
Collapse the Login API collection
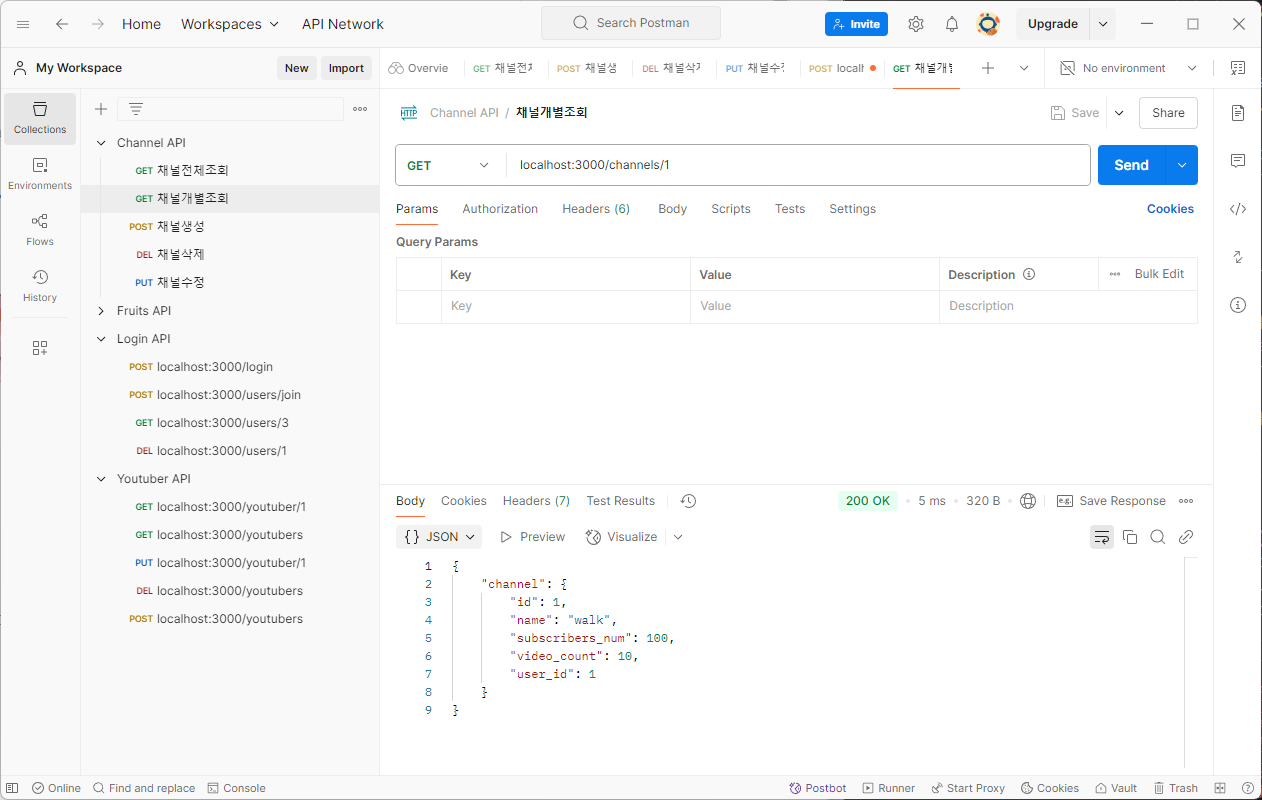point(101,339)
